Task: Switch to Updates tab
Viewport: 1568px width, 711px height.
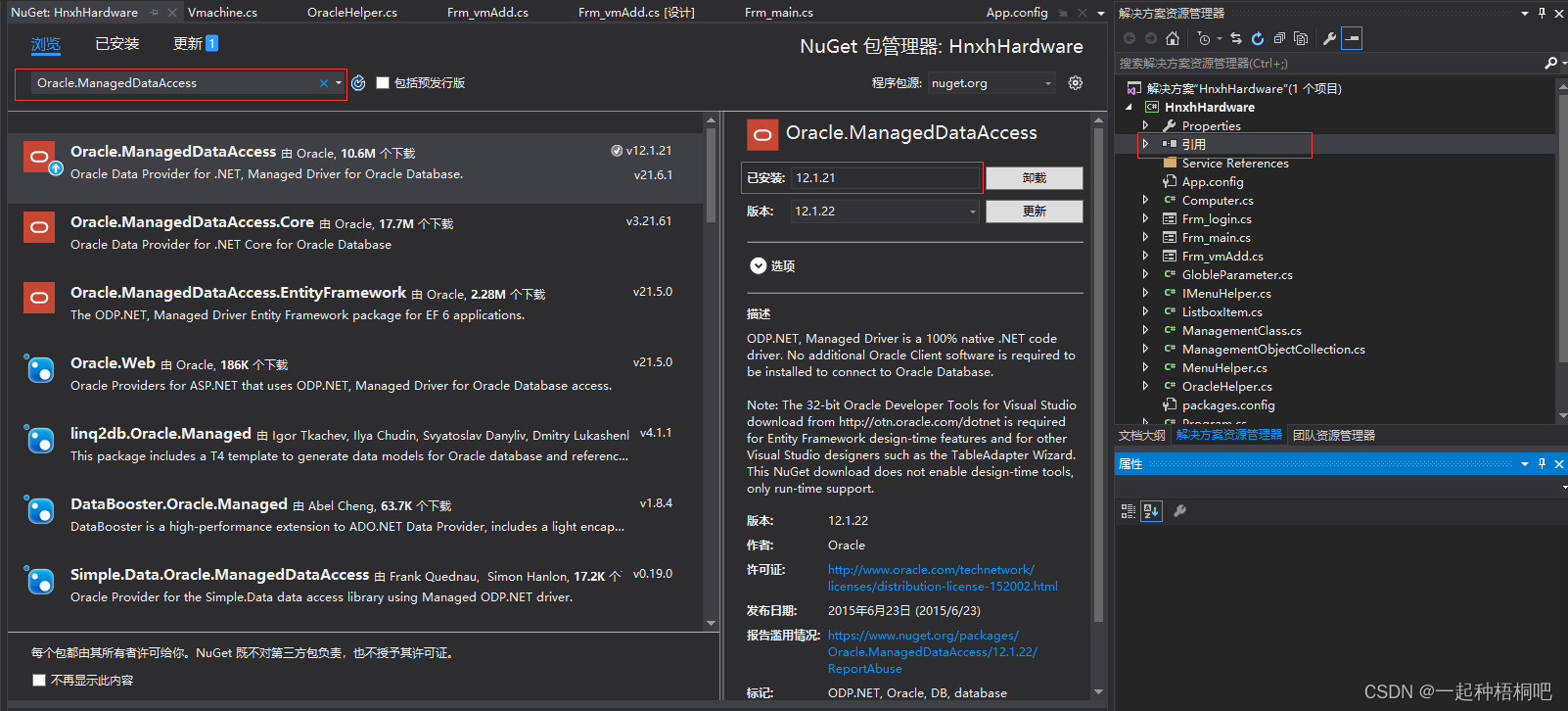Action: (195, 44)
